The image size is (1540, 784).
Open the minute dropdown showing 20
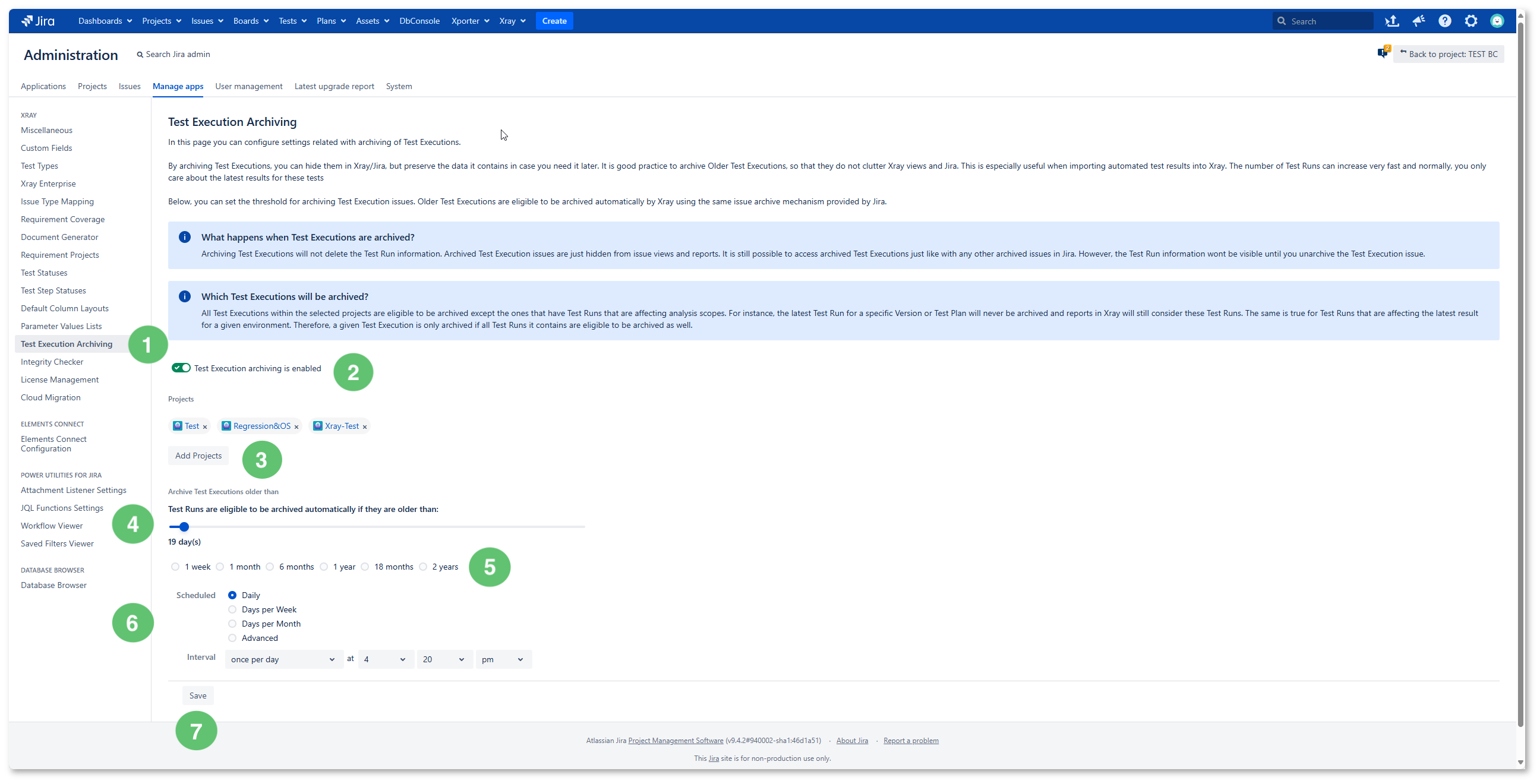pos(445,659)
